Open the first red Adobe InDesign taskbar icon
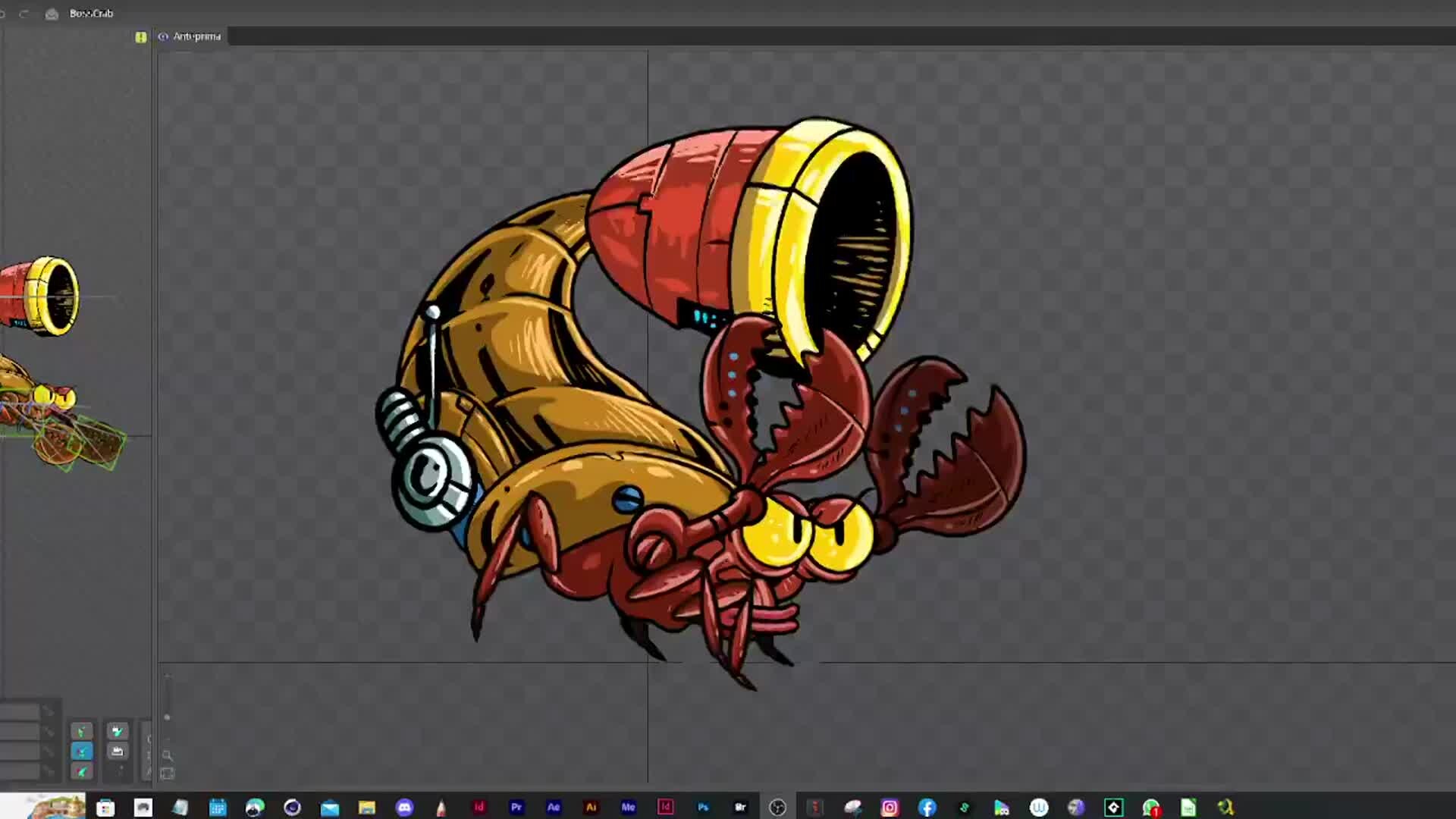This screenshot has height=819, width=1456. click(x=479, y=808)
